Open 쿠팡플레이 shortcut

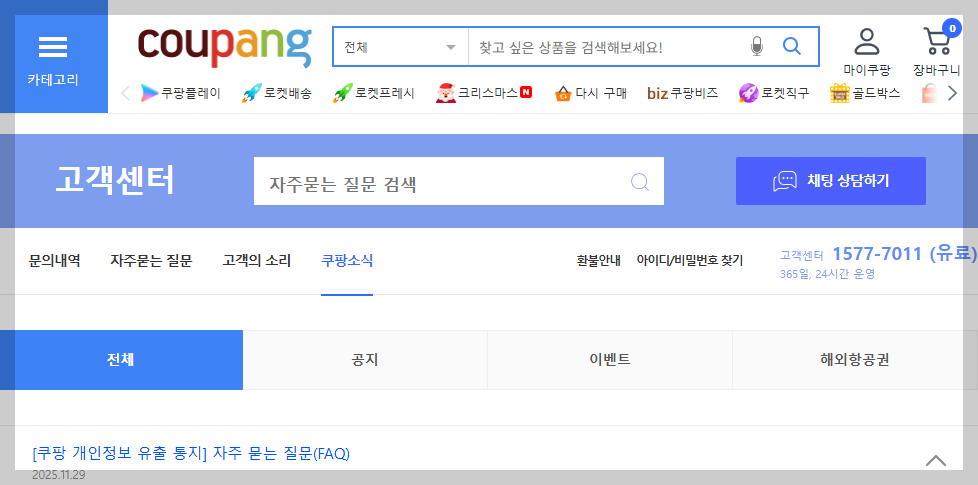[180, 94]
